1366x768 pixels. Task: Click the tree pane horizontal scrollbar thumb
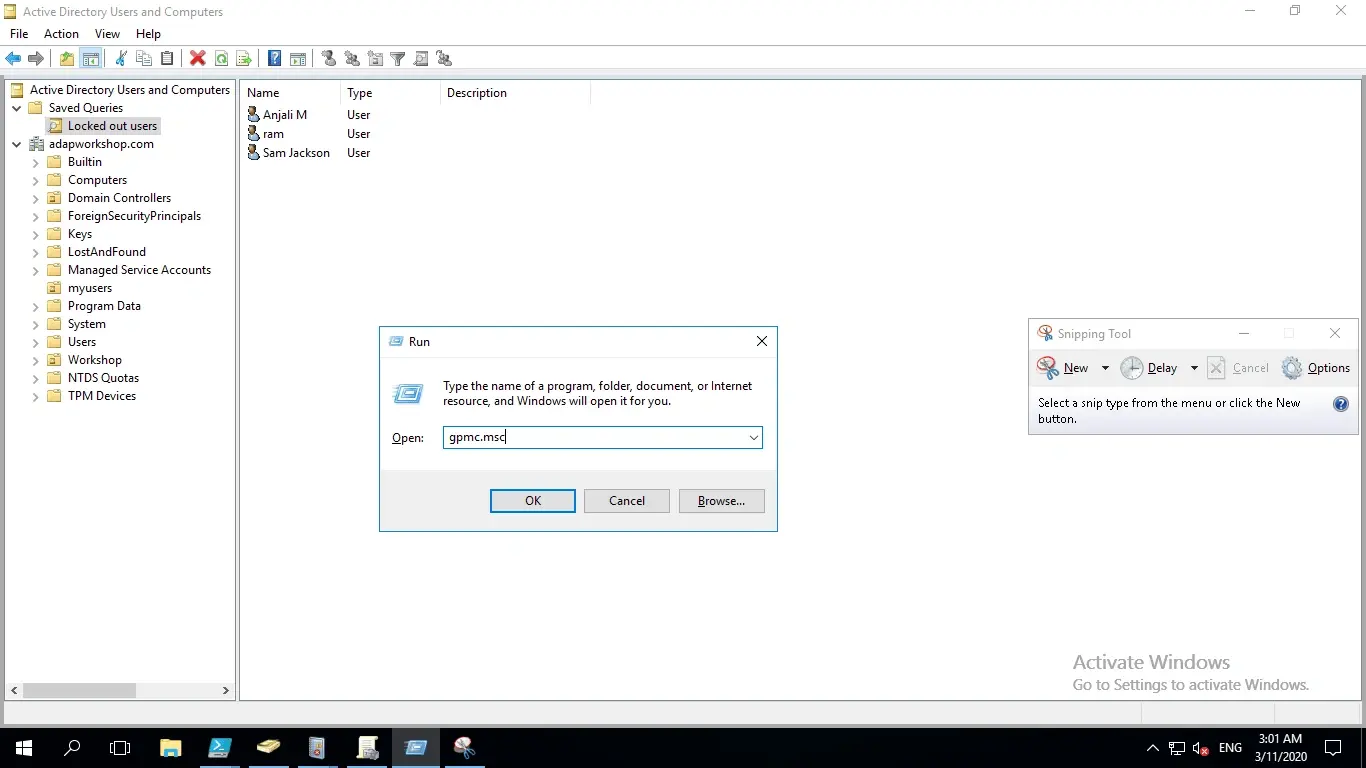coord(79,690)
